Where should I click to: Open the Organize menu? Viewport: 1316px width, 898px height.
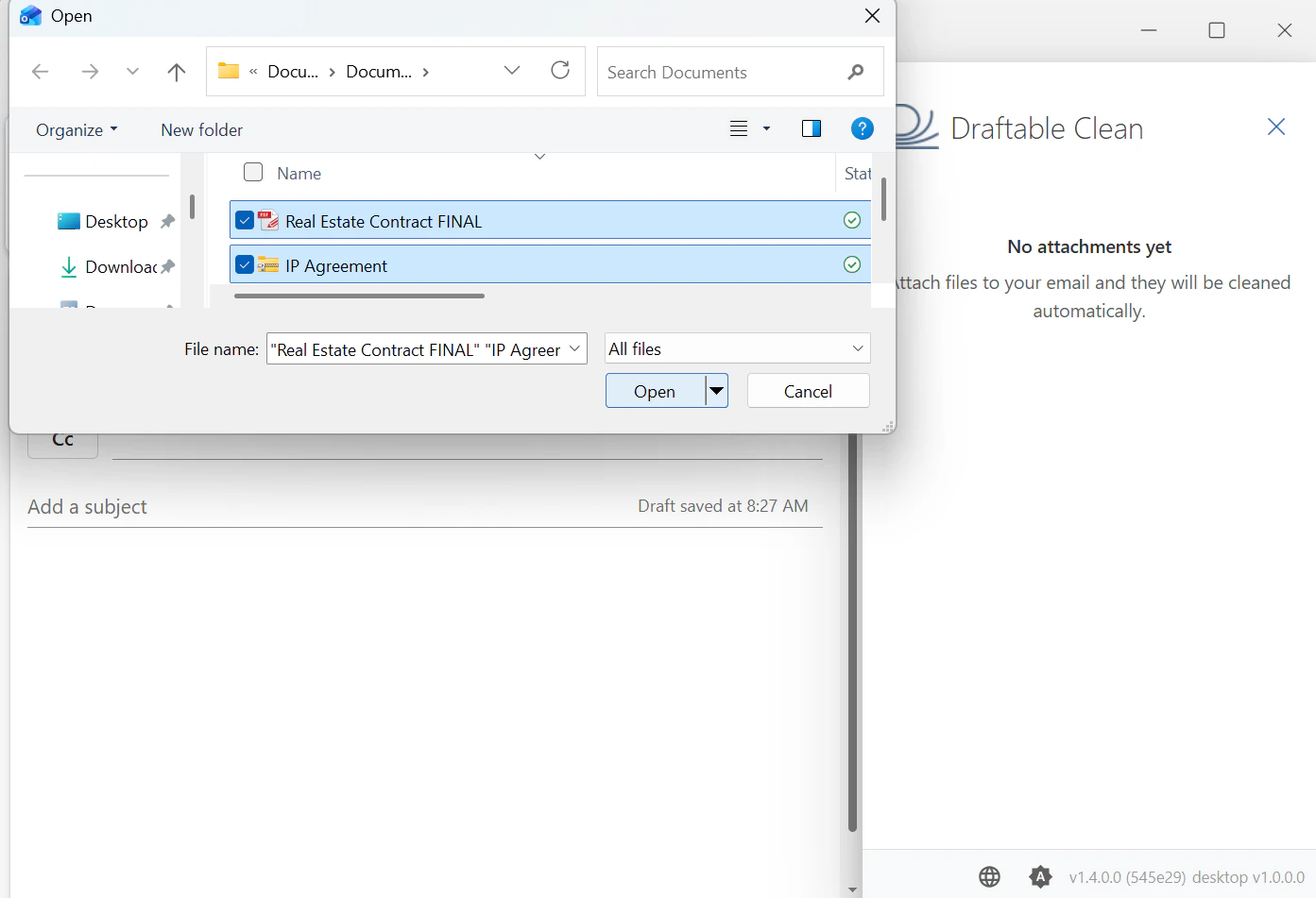coord(77,130)
